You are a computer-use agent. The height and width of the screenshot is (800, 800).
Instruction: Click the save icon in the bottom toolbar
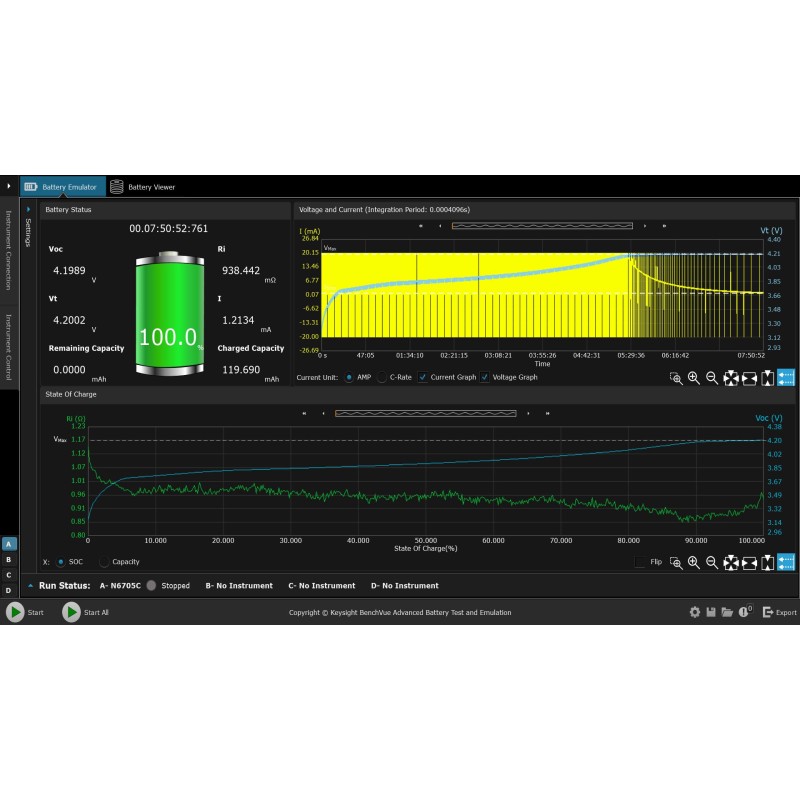coord(711,613)
